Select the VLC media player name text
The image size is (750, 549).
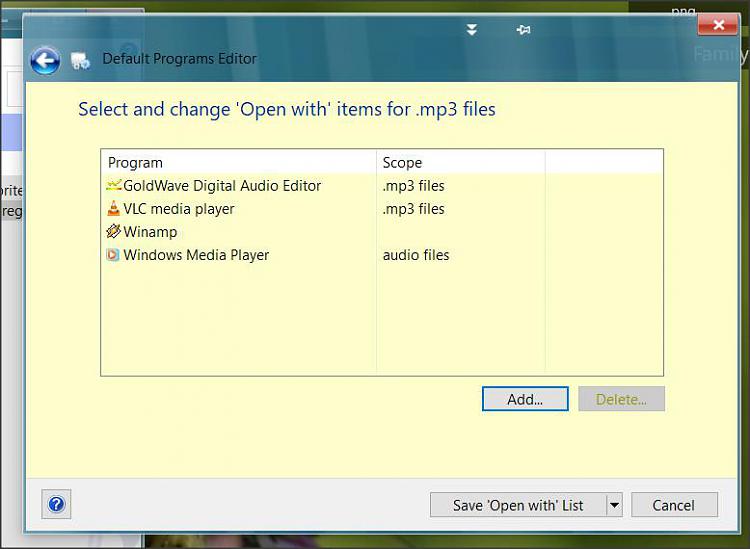pos(179,209)
